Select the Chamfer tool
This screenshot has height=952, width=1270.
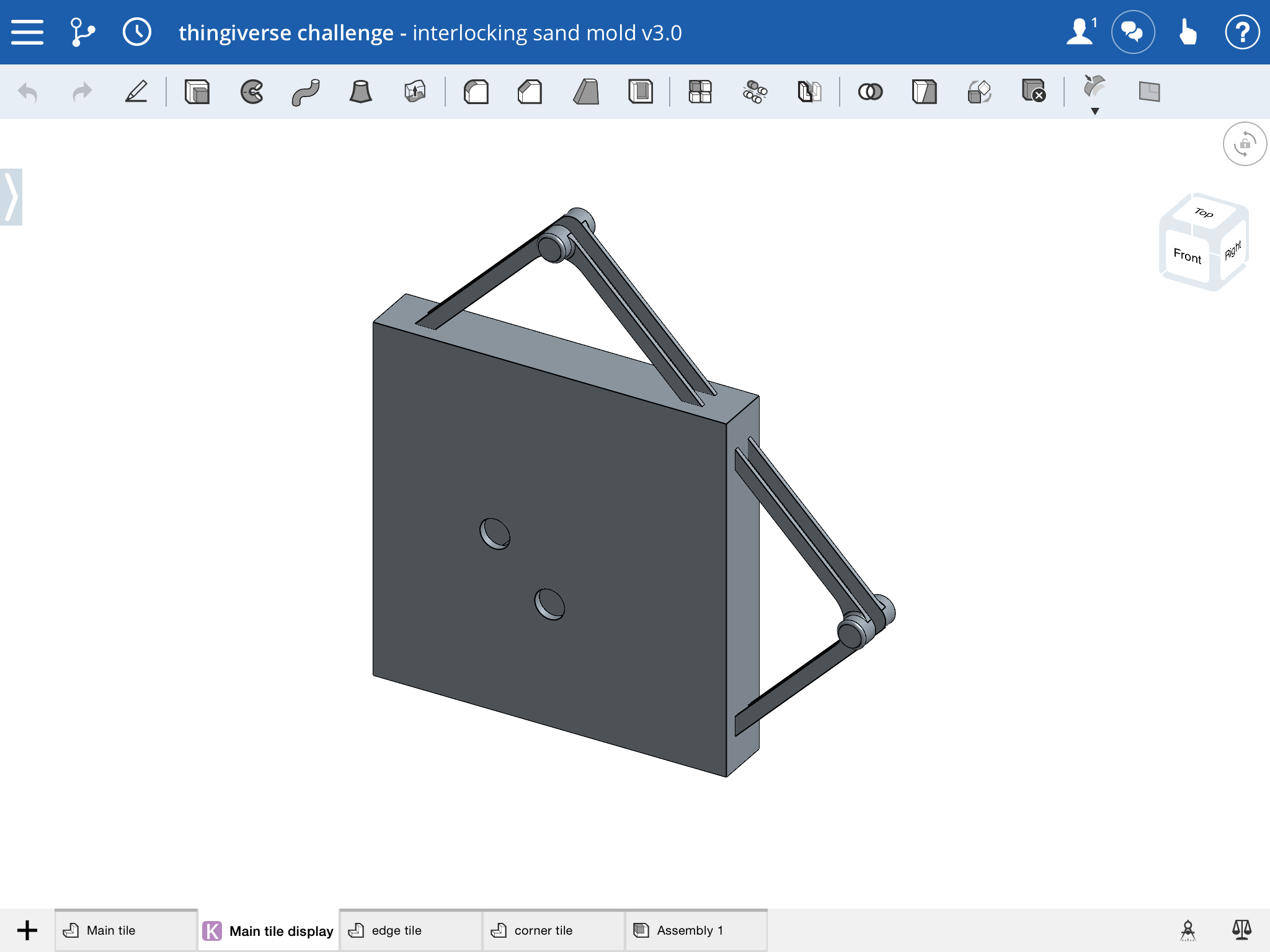pyautogui.click(x=530, y=92)
